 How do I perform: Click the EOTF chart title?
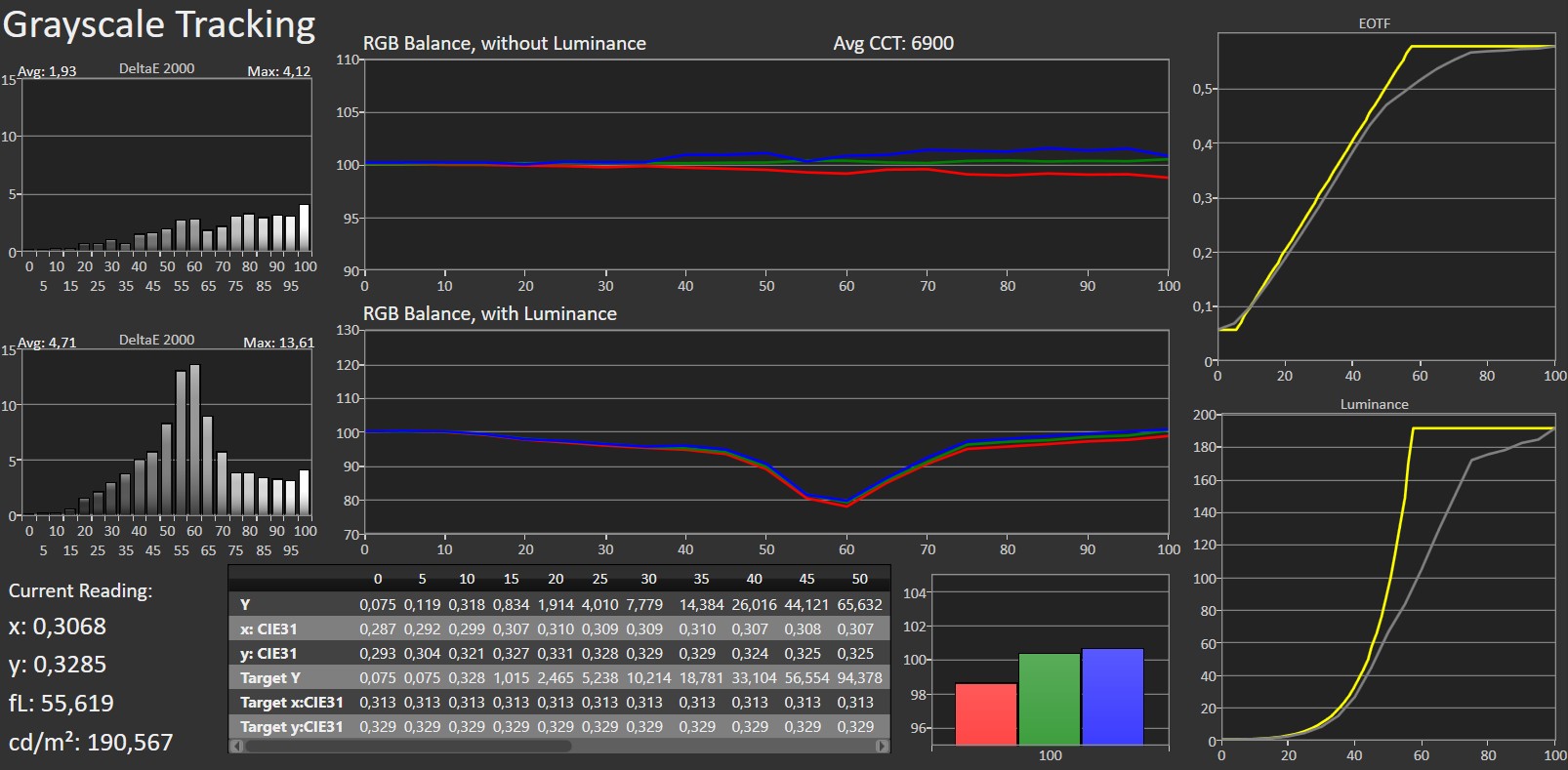pos(1374,23)
